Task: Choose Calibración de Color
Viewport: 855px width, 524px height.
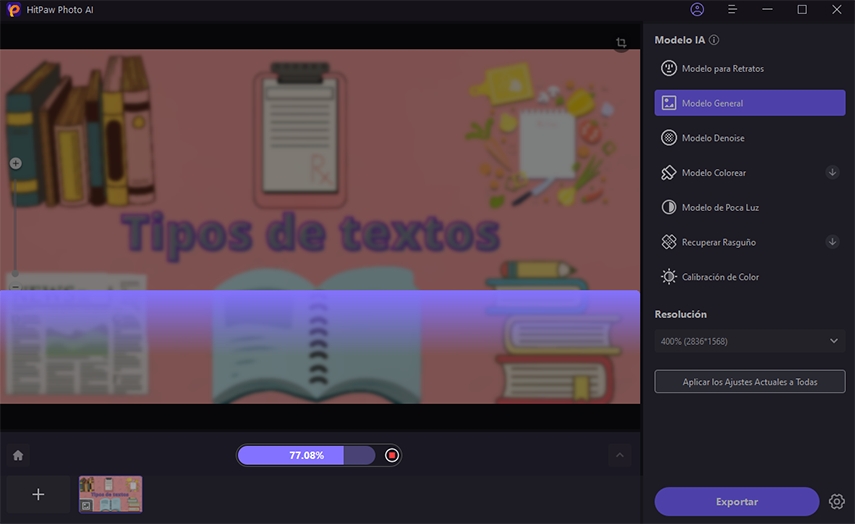Action: point(750,277)
